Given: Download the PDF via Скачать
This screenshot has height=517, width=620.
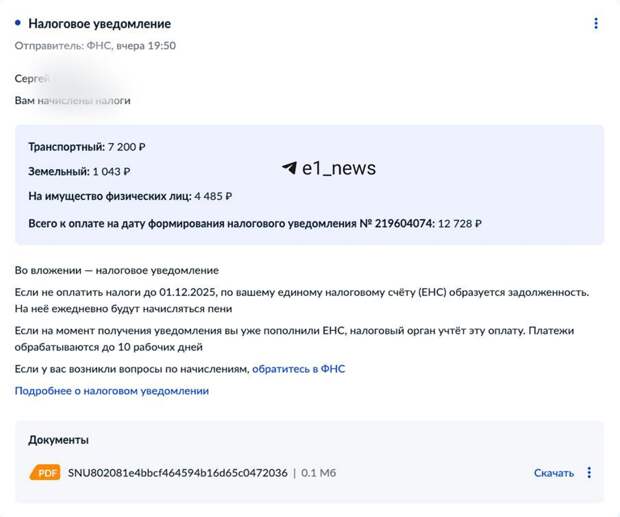Looking at the screenshot, I should [x=554, y=473].
